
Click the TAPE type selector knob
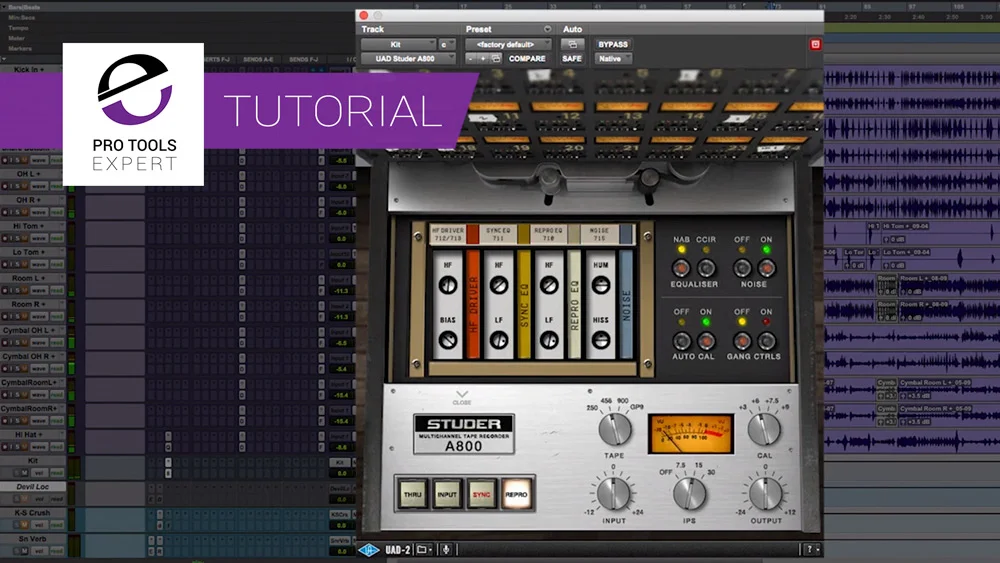tap(614, 429)
